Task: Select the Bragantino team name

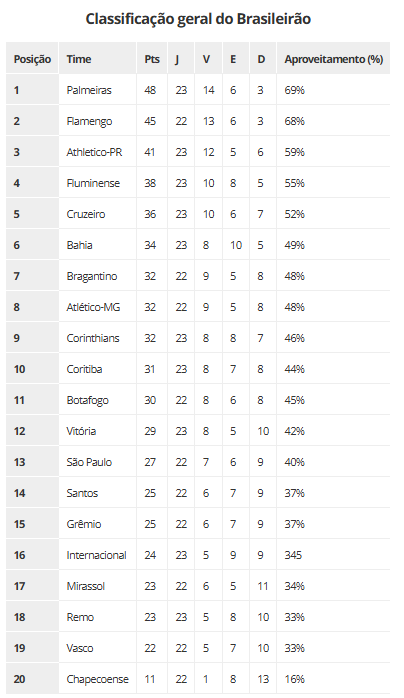Action: point(92,276)
